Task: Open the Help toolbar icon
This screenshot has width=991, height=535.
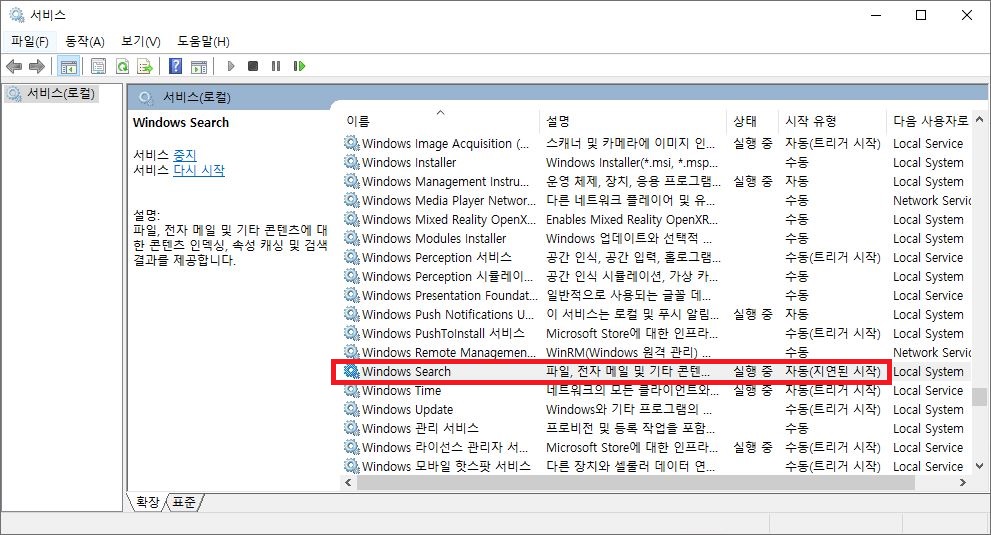Action: click(x=176, y=66)
